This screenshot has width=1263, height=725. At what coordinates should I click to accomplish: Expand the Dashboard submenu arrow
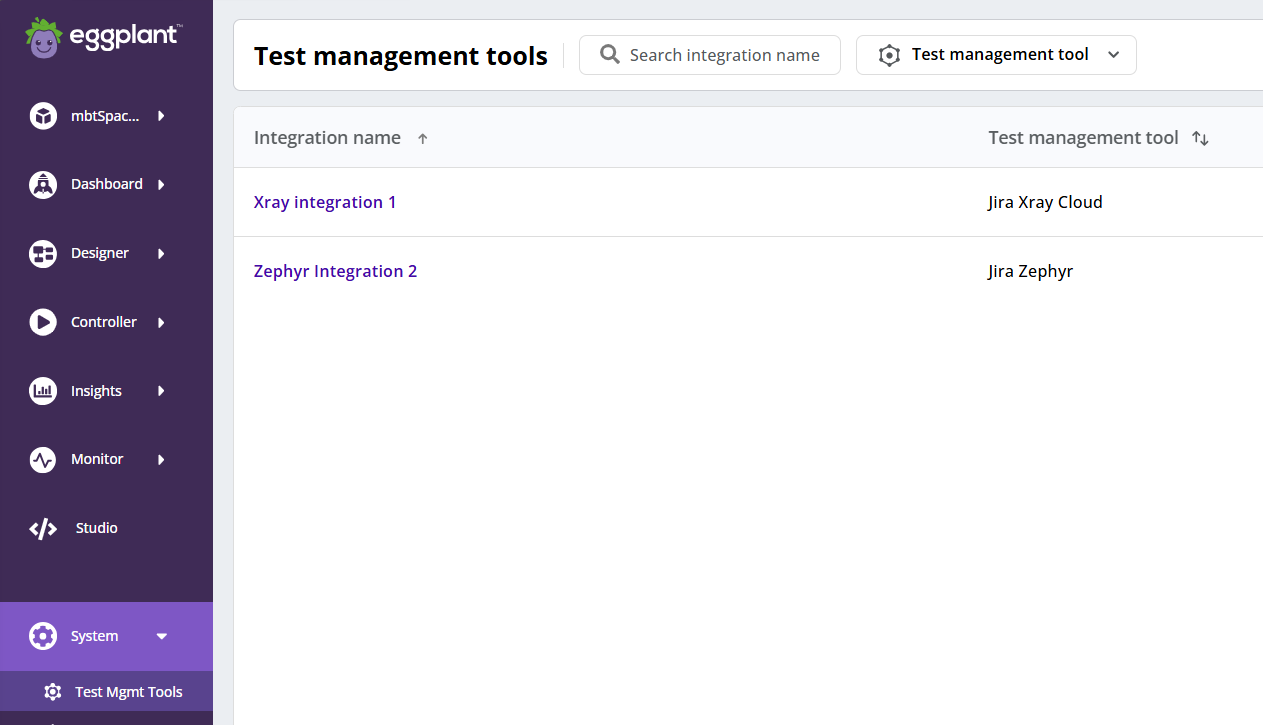pos(161,185)
